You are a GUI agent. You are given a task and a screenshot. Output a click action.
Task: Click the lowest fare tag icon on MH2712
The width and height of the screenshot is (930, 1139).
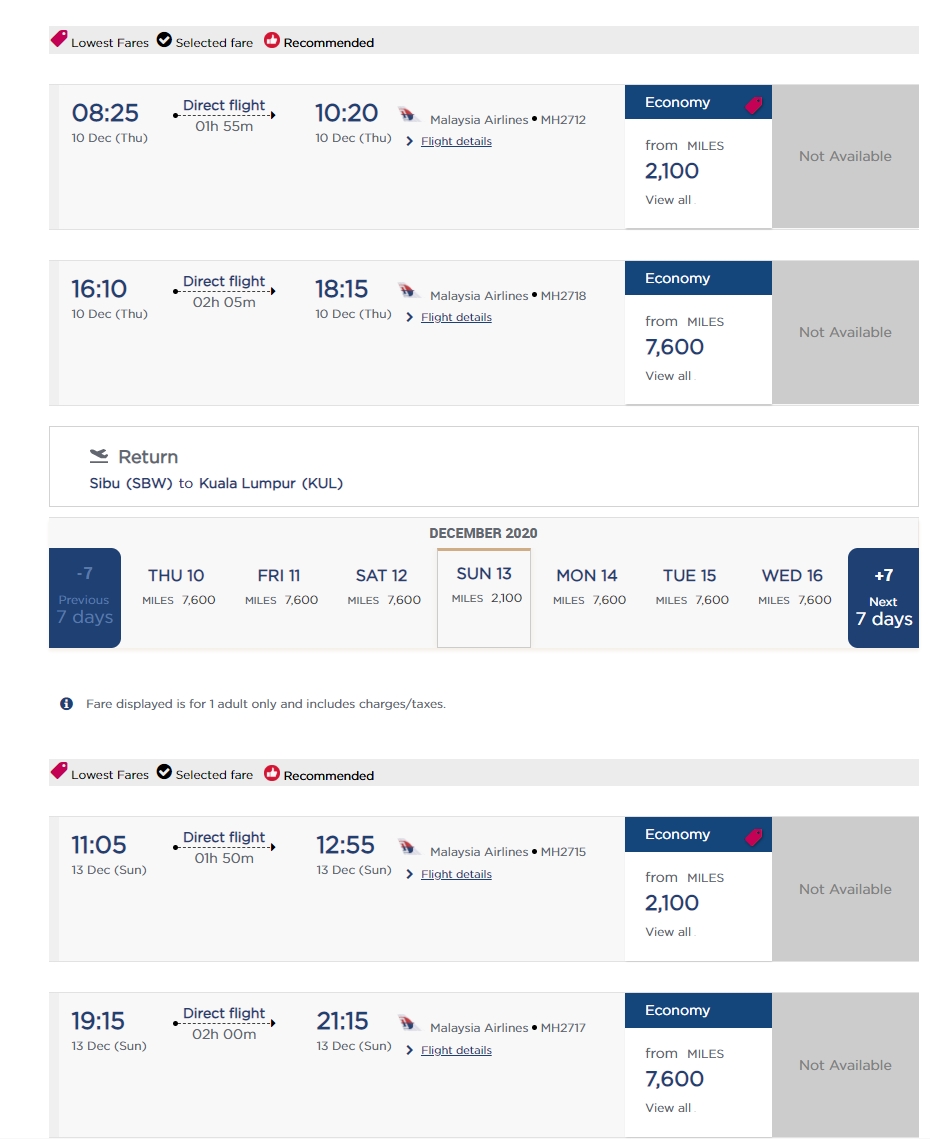753,105
